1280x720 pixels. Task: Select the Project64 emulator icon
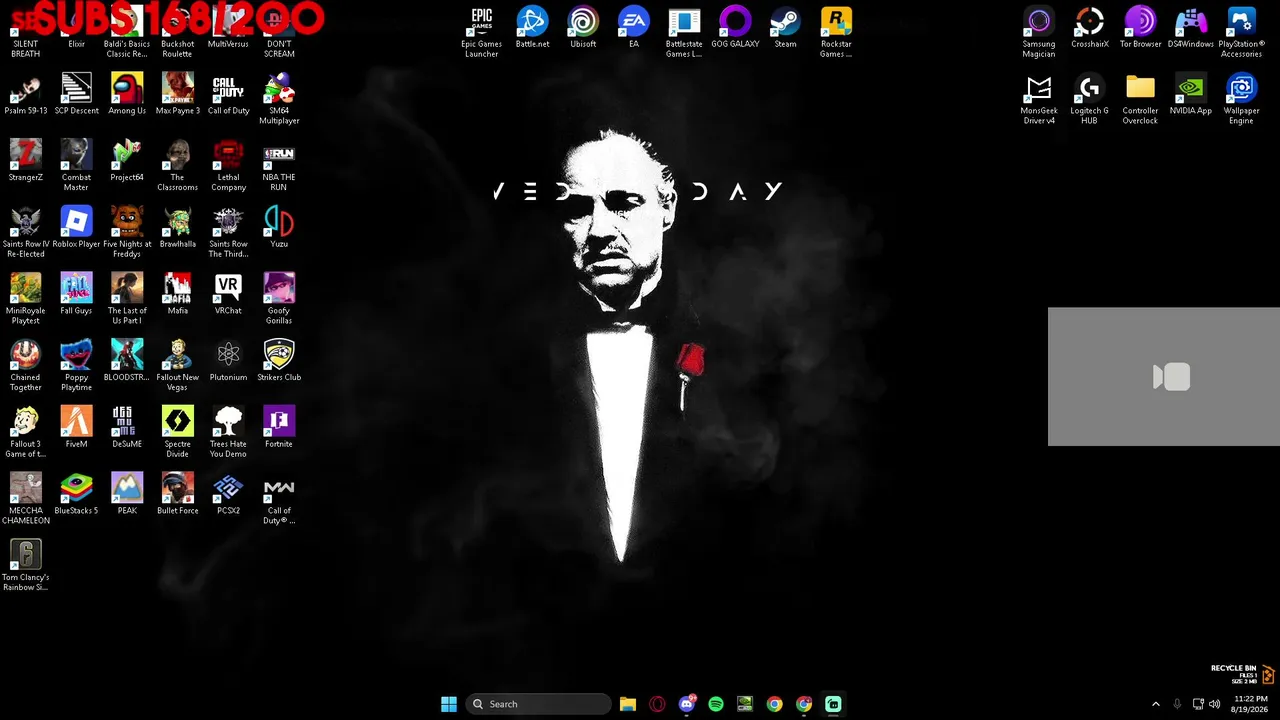tap(127, 161)
